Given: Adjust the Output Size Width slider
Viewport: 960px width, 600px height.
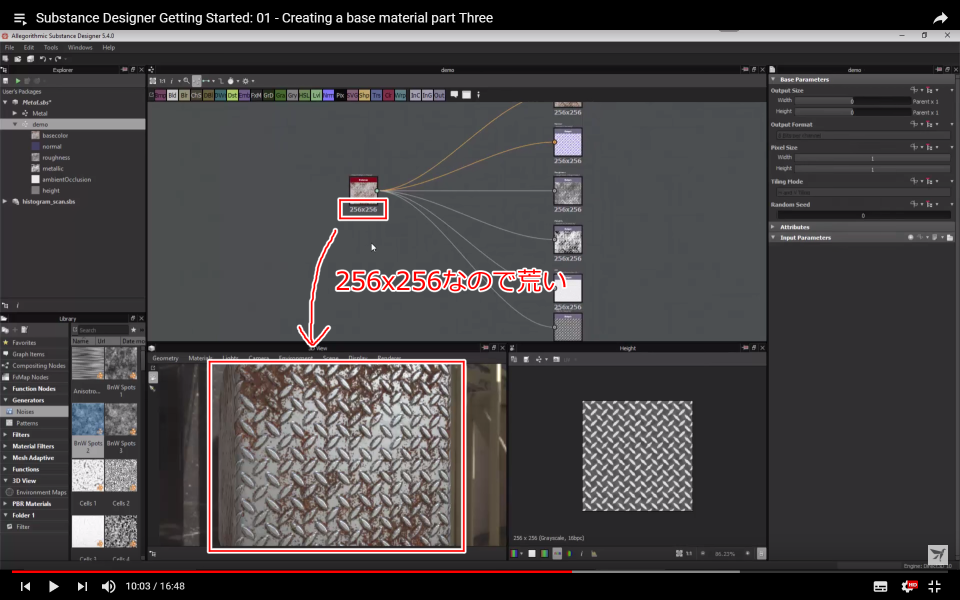Looking at the screenshot, I should point(852,101).
